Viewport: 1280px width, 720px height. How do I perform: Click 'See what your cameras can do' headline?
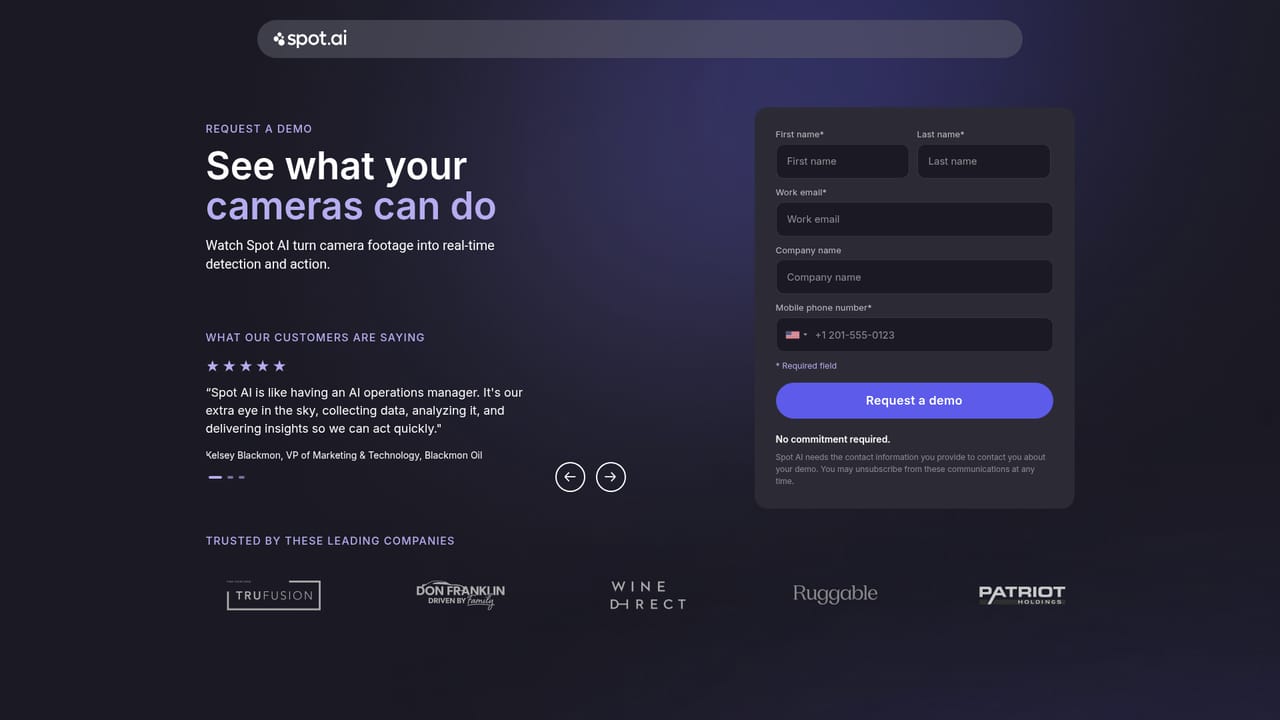[351, 186]
